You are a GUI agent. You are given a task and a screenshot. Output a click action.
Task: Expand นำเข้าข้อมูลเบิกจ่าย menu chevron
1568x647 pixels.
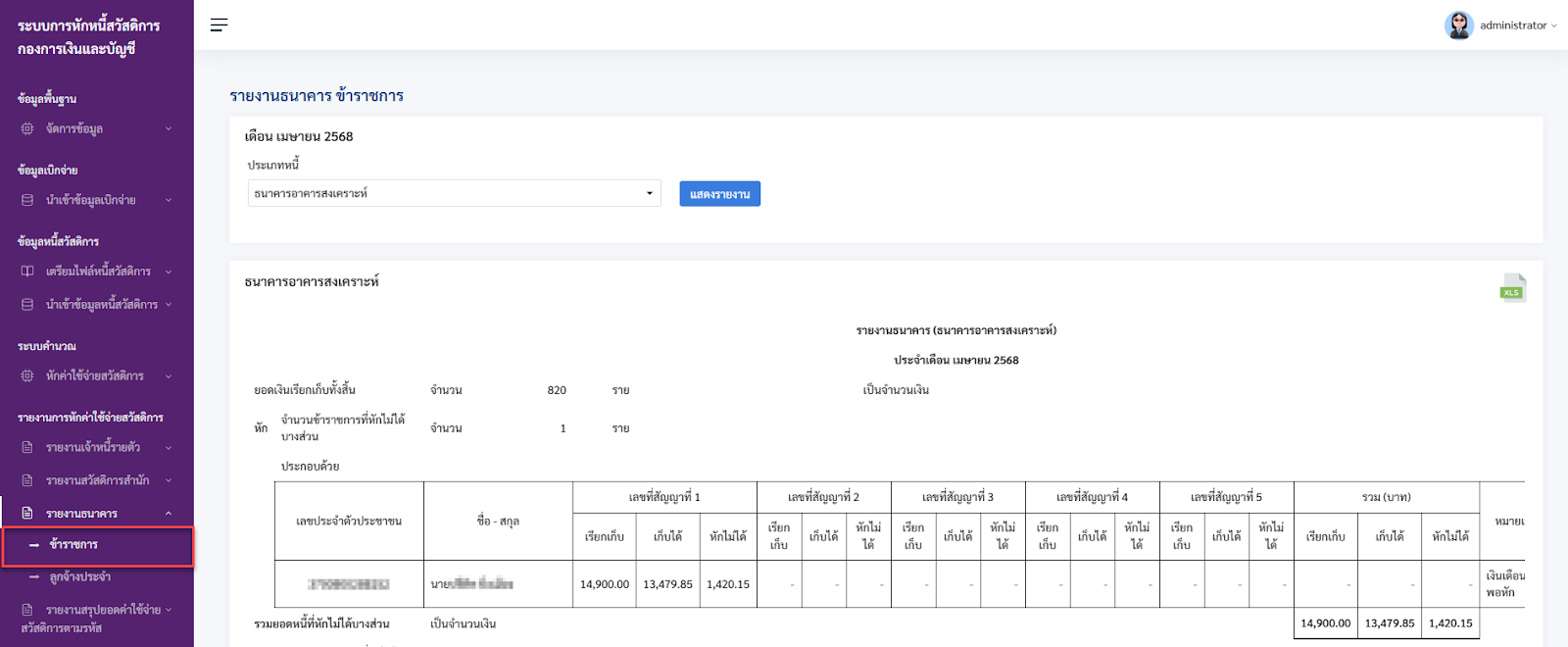[x=169, y=200]
